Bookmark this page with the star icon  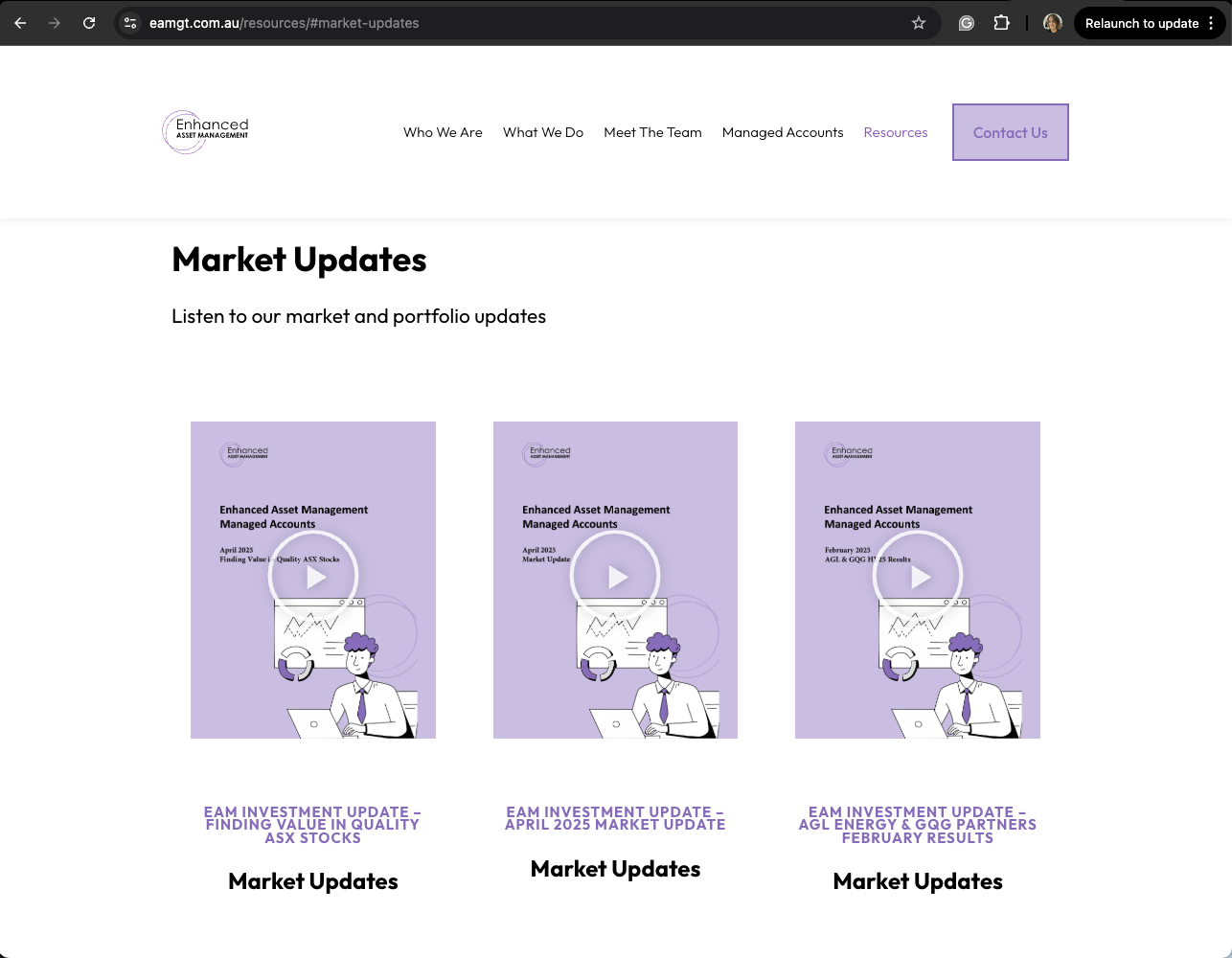[919, 23]
